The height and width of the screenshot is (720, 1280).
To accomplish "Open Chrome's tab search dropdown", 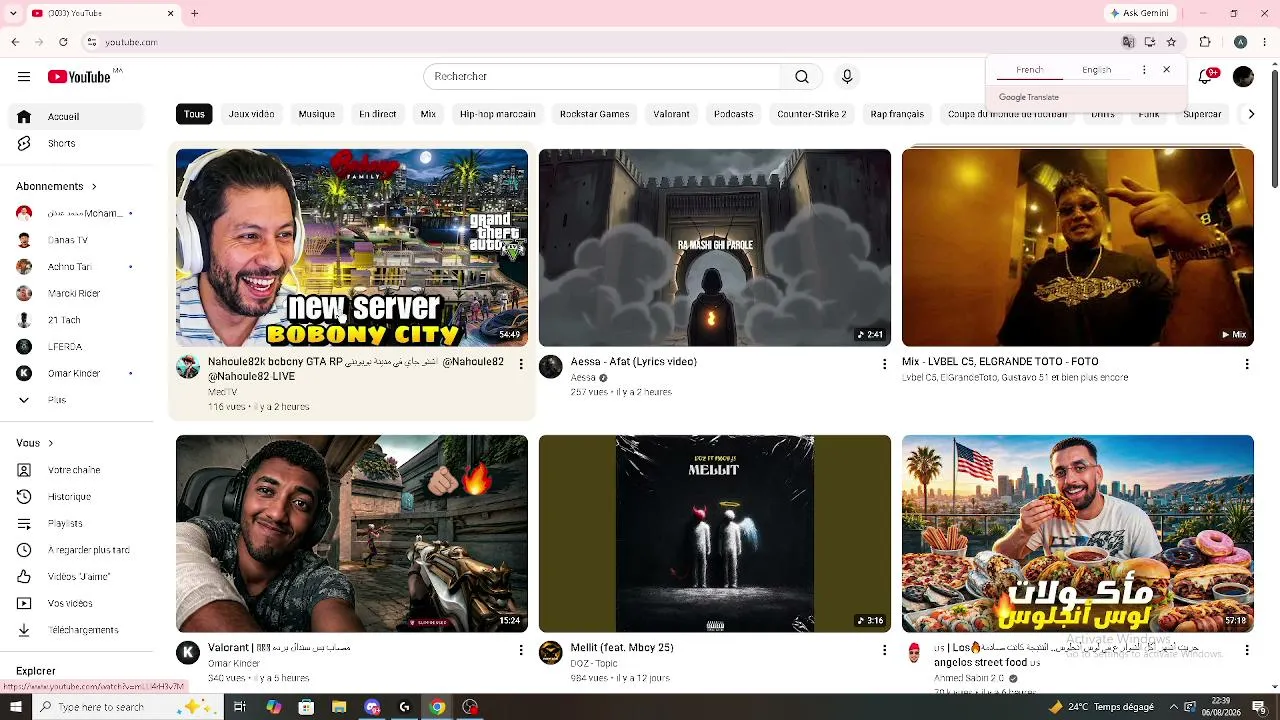I will tap(13, 13).
